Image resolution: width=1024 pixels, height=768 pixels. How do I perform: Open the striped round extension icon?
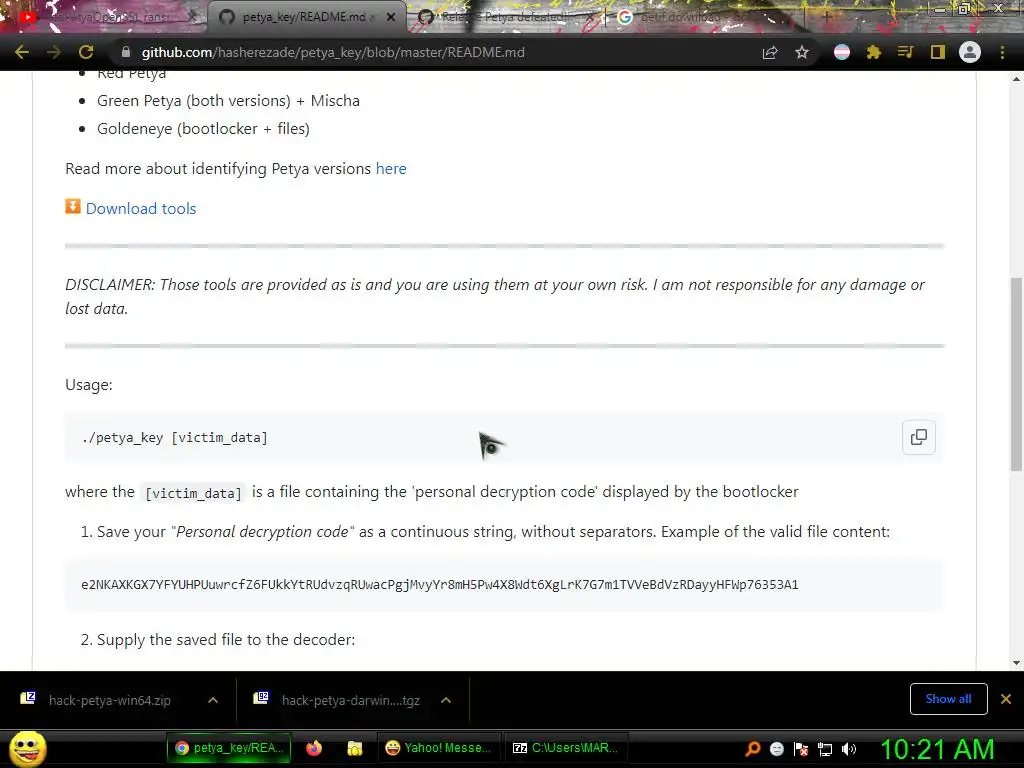pos(842,52)
